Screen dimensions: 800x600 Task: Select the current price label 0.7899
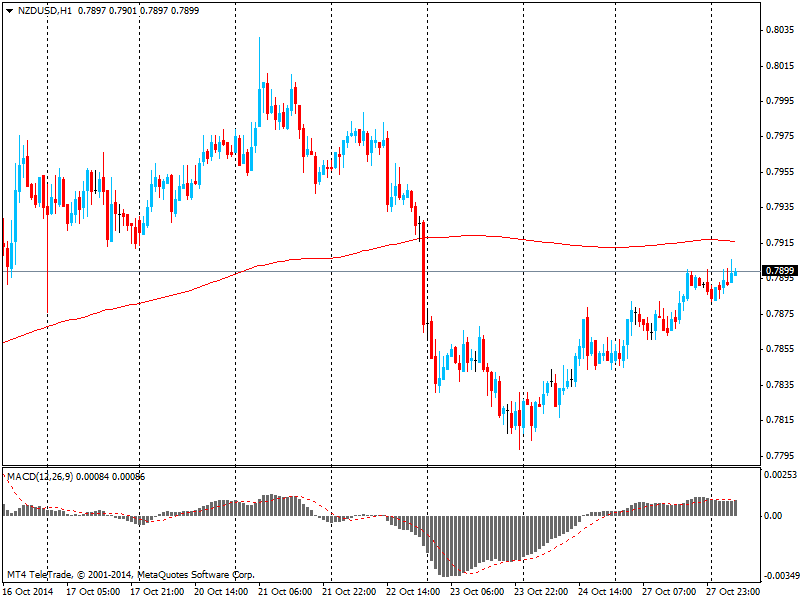point(779,271)
